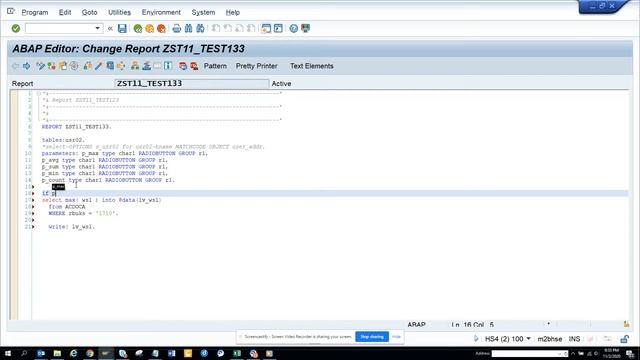Click the Where-Used List icon

point(121,66)
